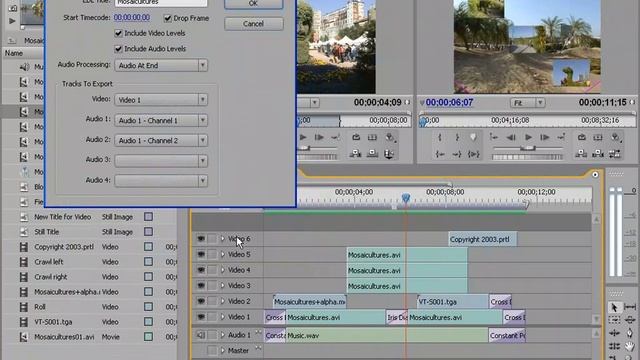
Task: Open the Audio 2 channel dropdown
Action: (161, 140)
